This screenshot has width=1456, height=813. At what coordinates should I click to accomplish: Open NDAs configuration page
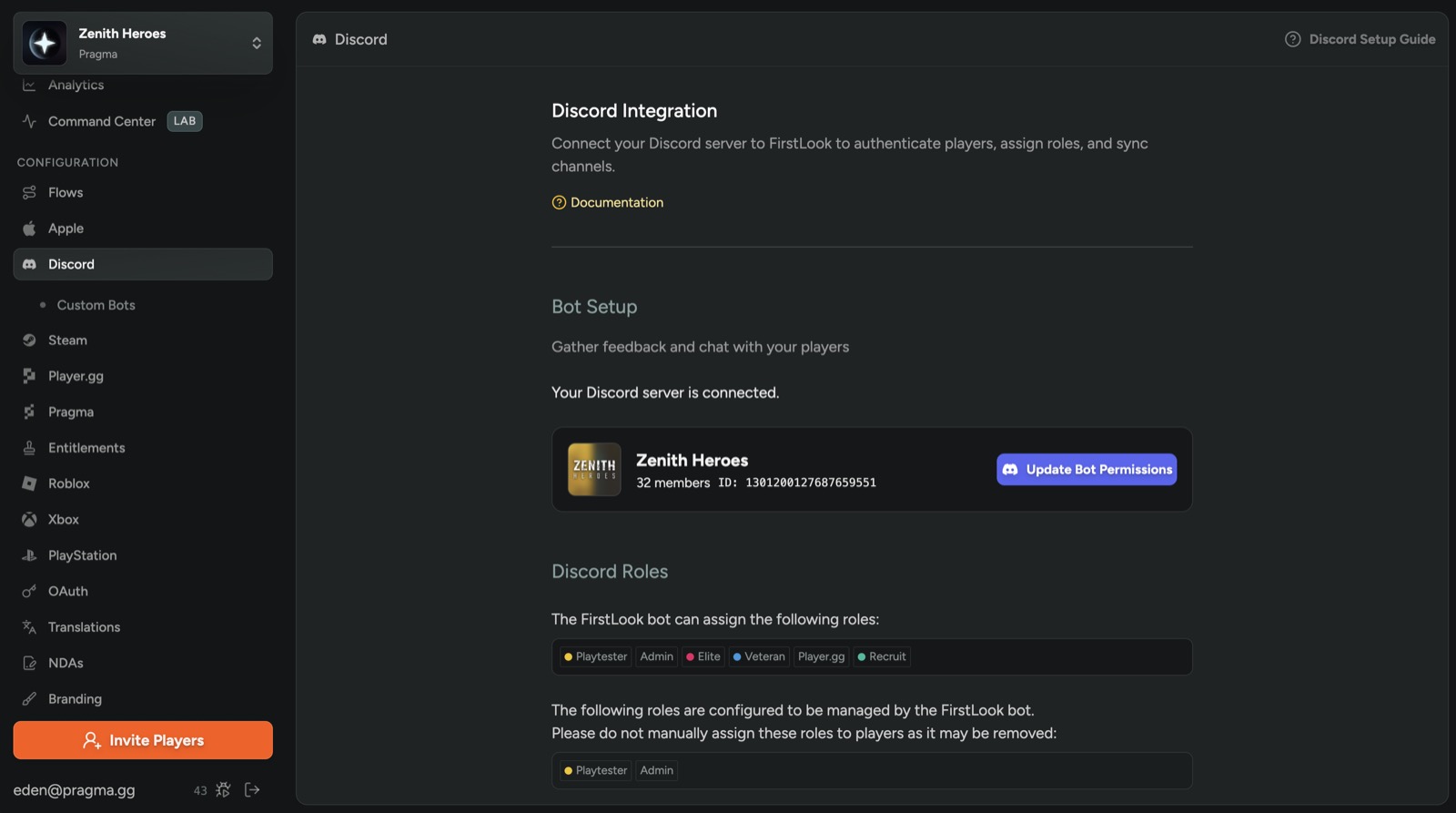tap(66, 663)
